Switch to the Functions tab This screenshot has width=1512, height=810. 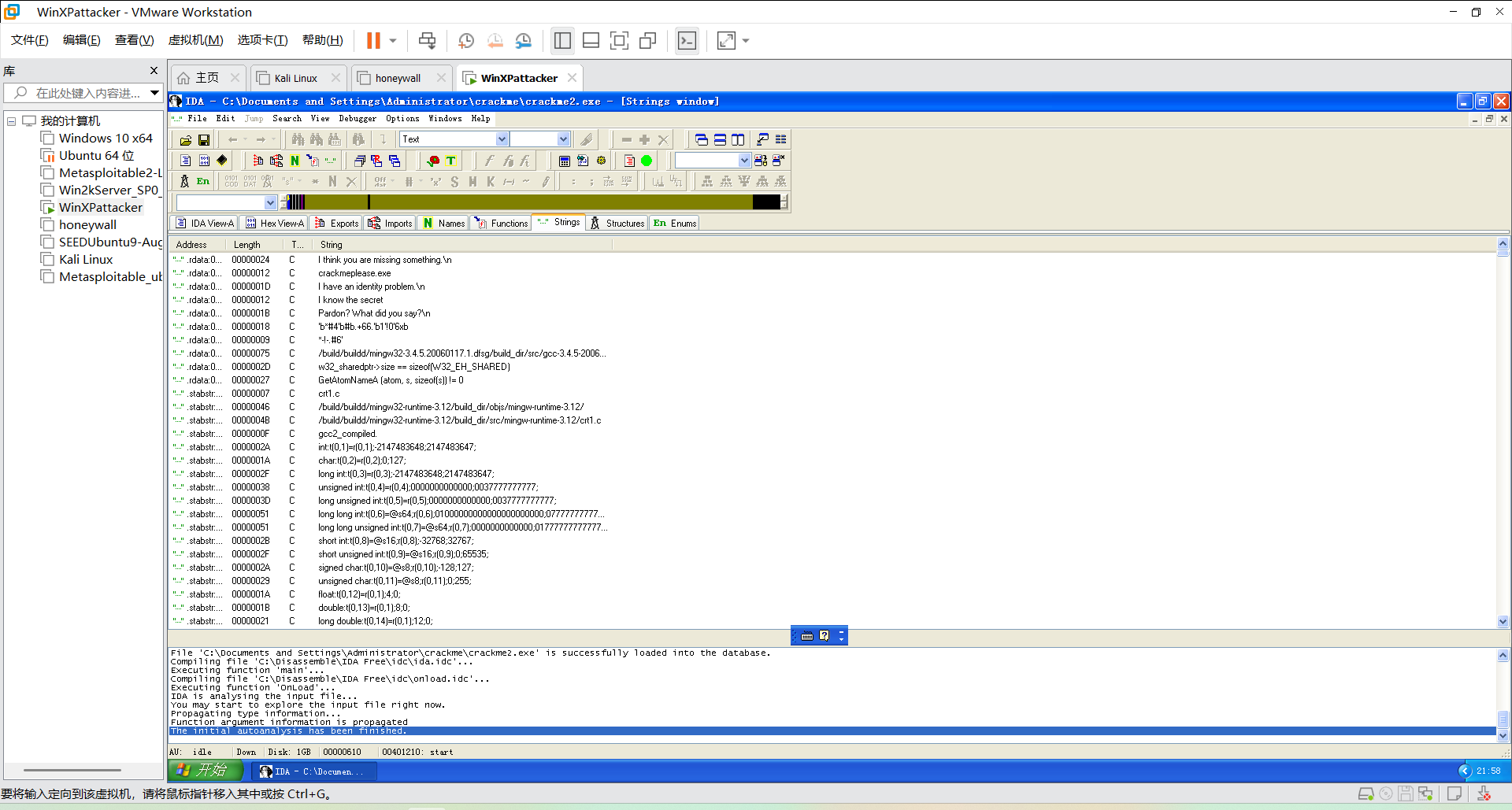pos(501,224)
